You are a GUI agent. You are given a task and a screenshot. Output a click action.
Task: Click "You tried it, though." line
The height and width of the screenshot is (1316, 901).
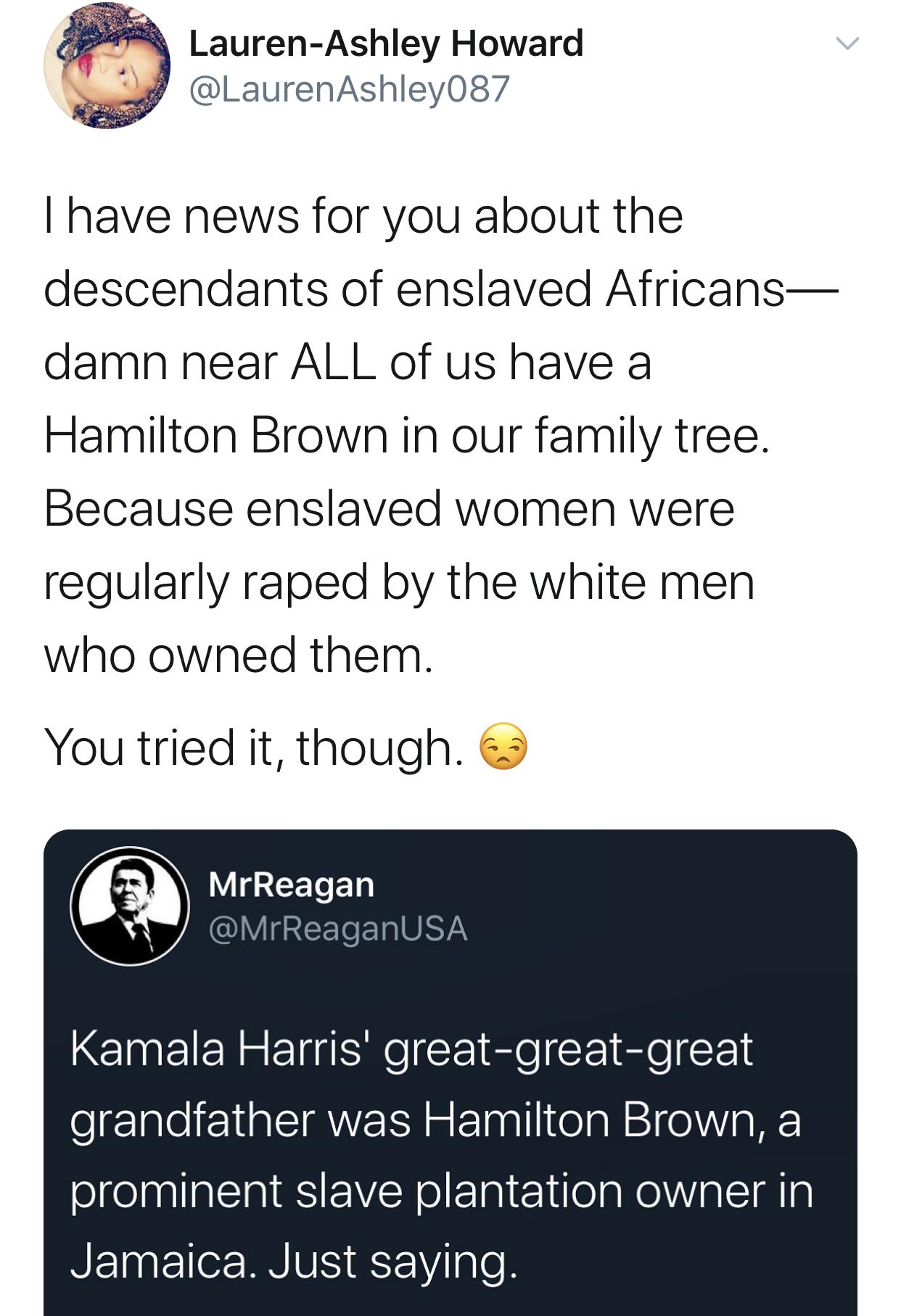[253, 748]
